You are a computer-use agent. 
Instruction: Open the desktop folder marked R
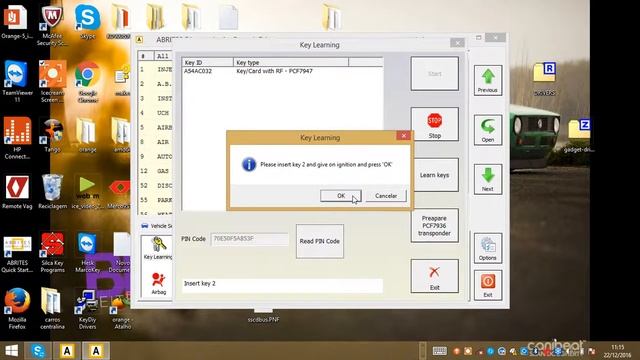point(544,80)
